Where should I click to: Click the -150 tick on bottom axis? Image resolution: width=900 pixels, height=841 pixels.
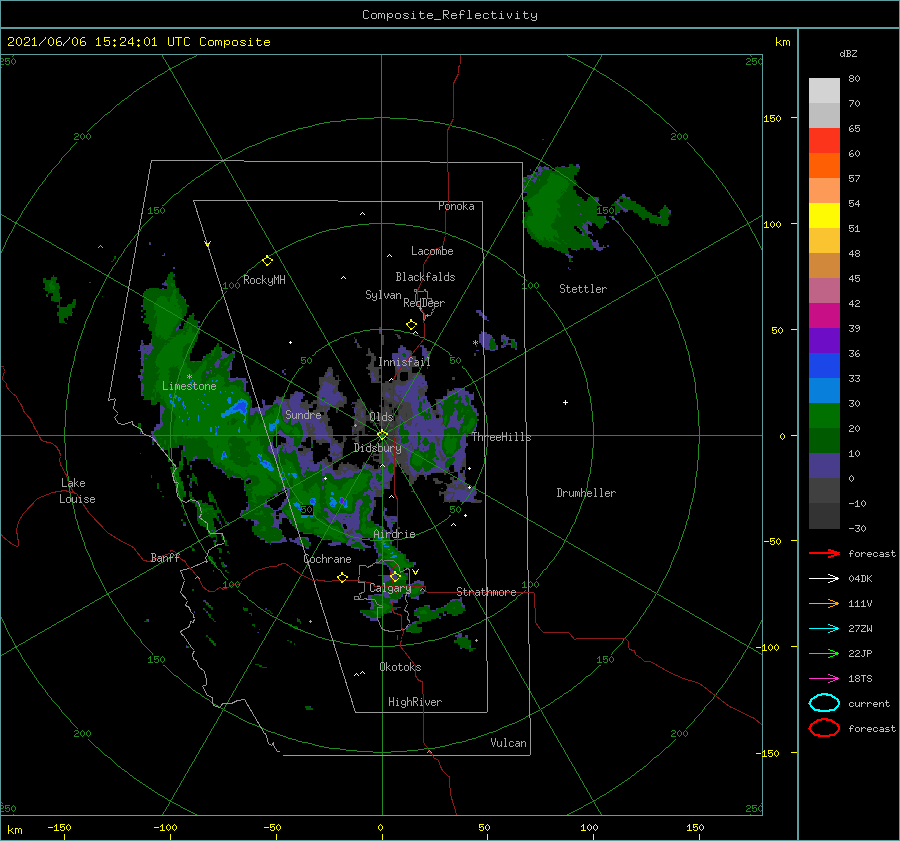coord(59,827)
